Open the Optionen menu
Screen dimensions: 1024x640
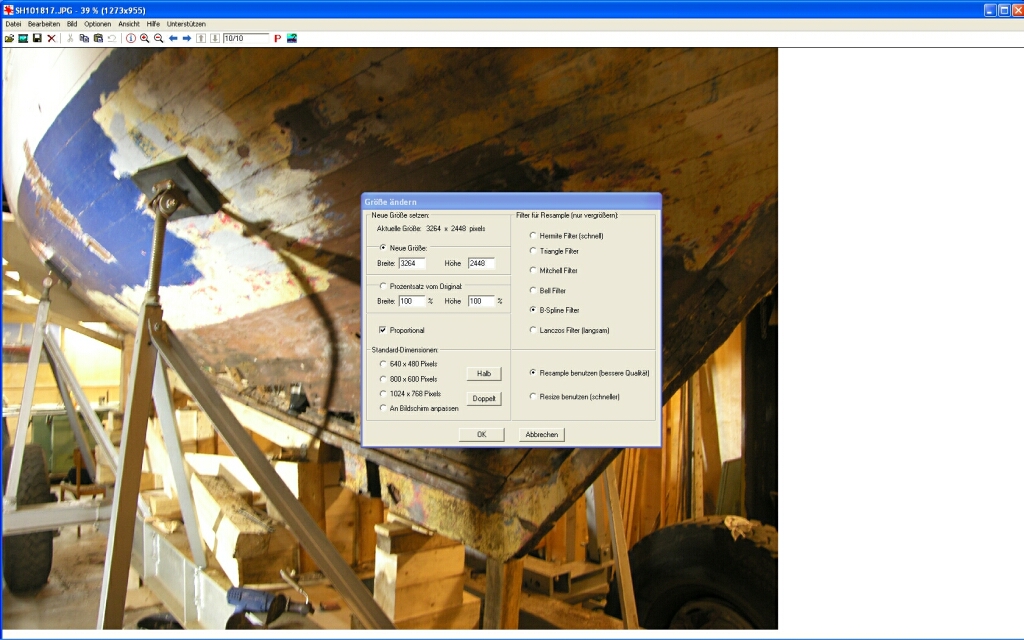[x=97, y=23]
